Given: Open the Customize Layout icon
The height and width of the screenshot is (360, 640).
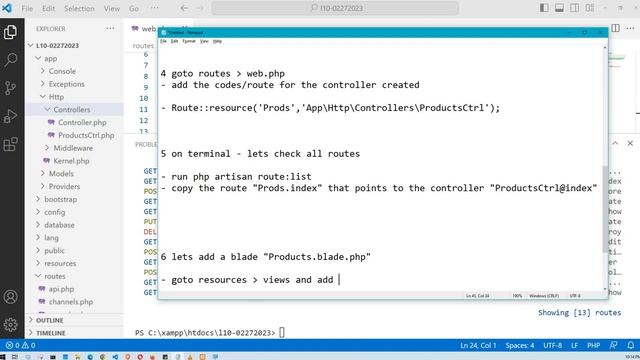Looking at the screenshot, I should click(x=590, y=8).
